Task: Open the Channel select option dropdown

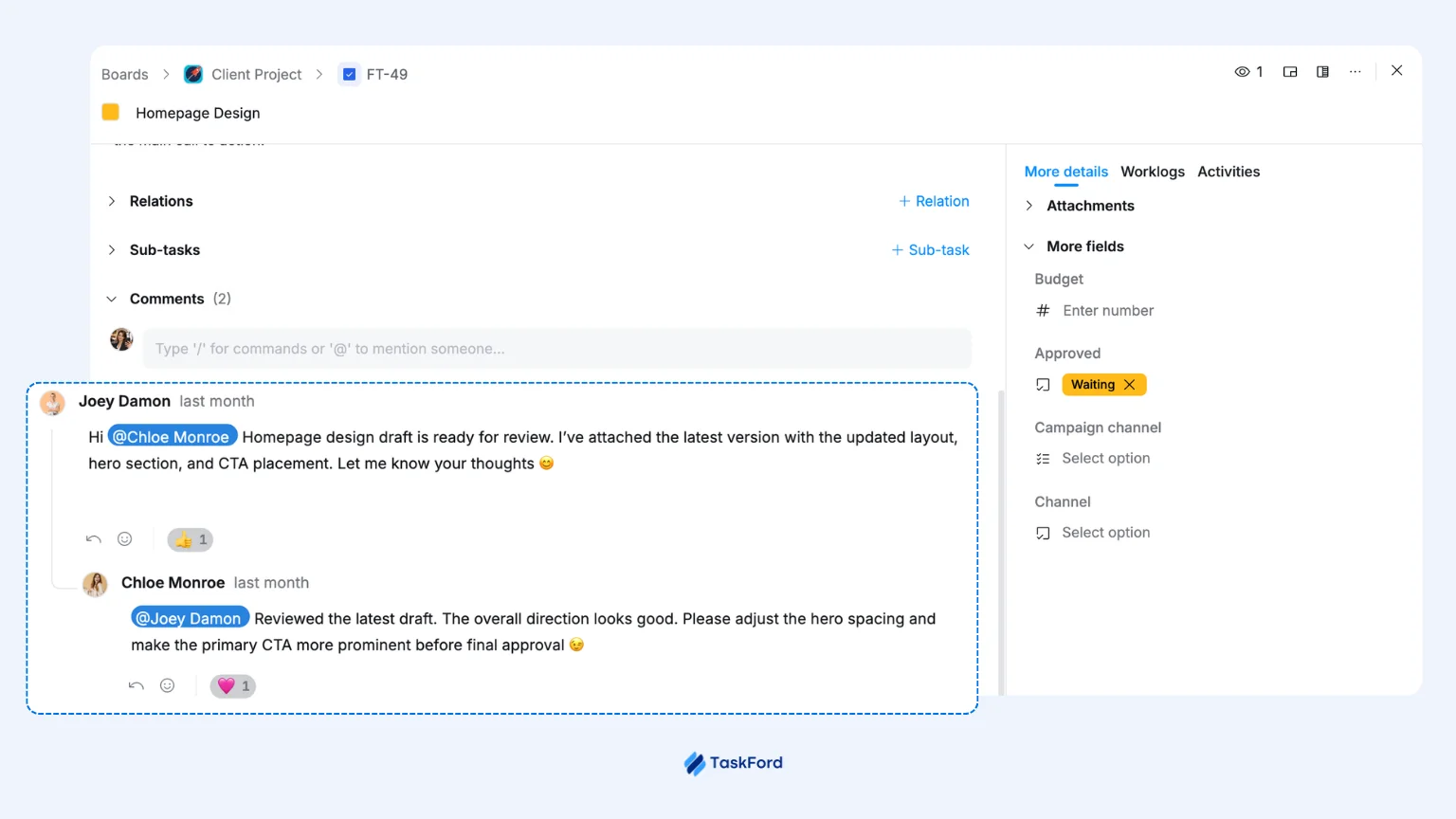Action: [x=1105, y=533]
